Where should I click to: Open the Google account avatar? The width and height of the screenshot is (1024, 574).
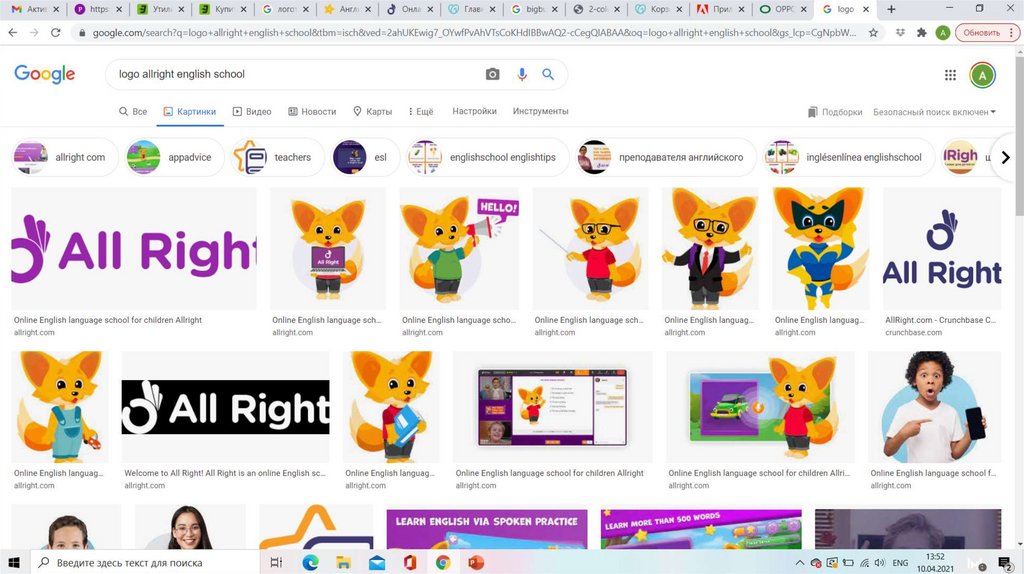point(982,75)
